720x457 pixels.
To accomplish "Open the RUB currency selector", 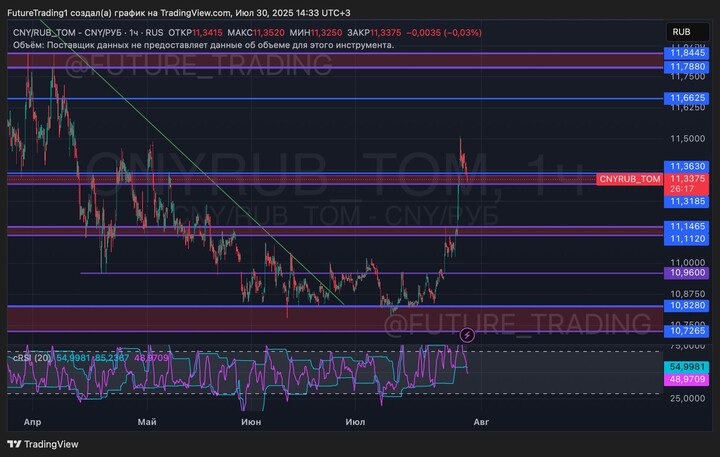I will [687, 32].
